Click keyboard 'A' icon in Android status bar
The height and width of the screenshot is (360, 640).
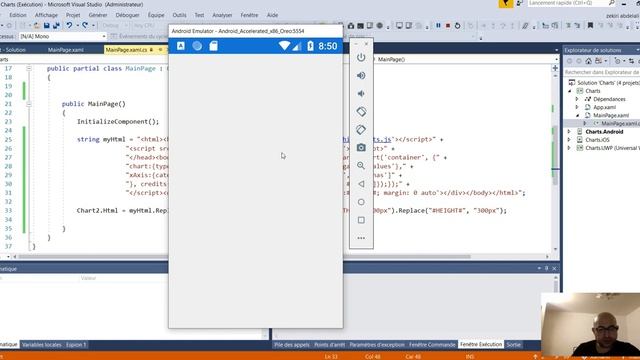click(x=181, y=46)
